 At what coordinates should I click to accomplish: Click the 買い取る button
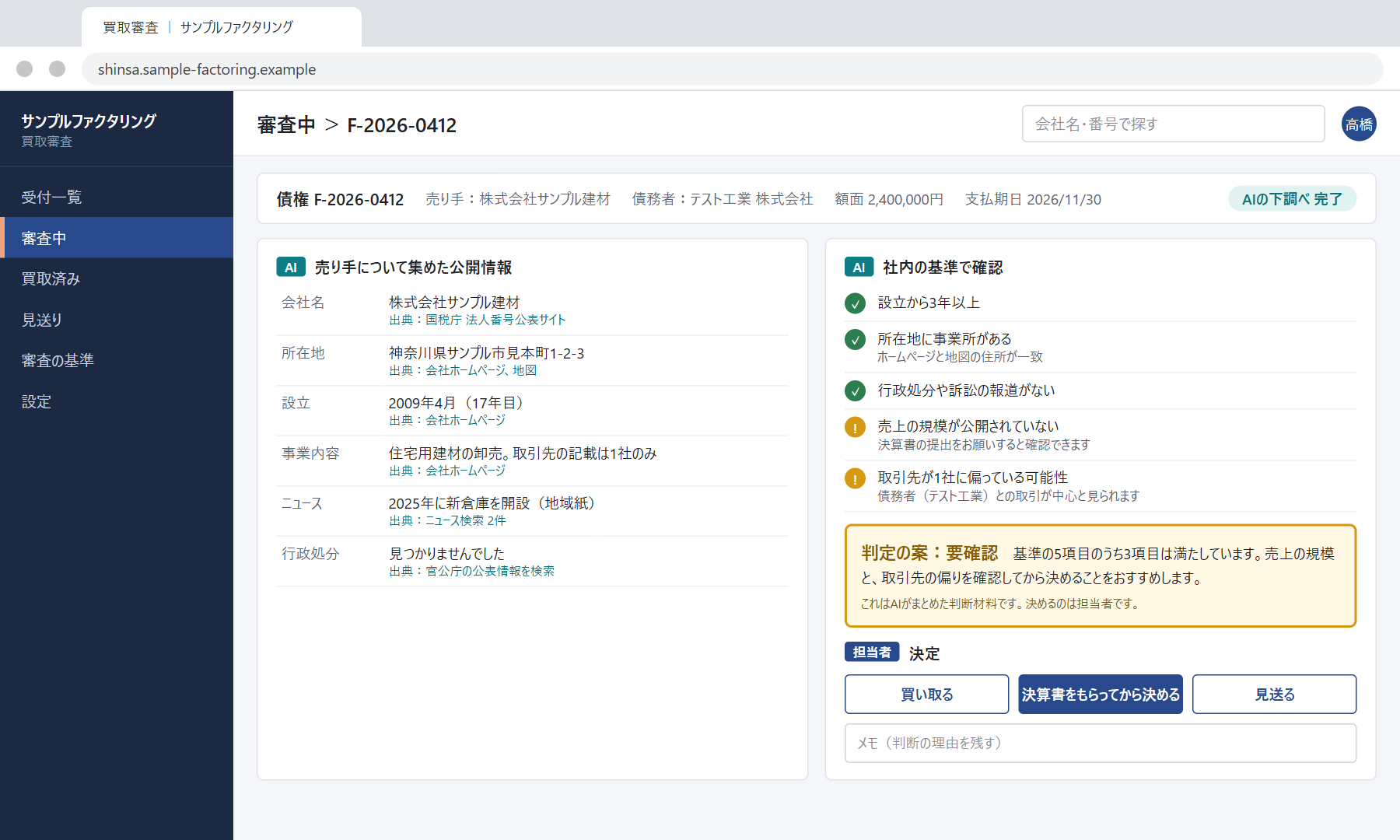926,694
